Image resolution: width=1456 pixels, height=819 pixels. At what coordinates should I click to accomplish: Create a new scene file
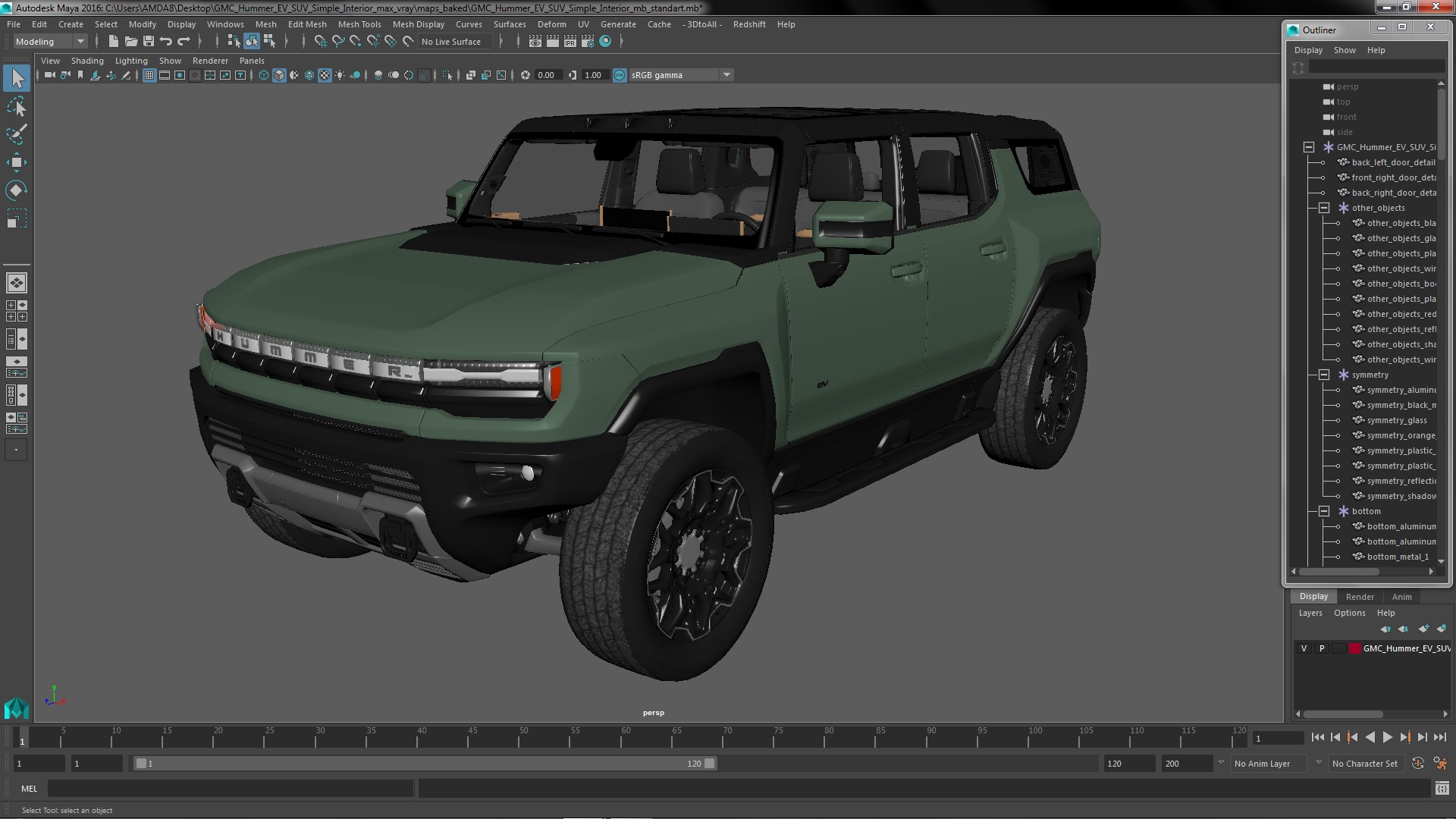point(113,42)
